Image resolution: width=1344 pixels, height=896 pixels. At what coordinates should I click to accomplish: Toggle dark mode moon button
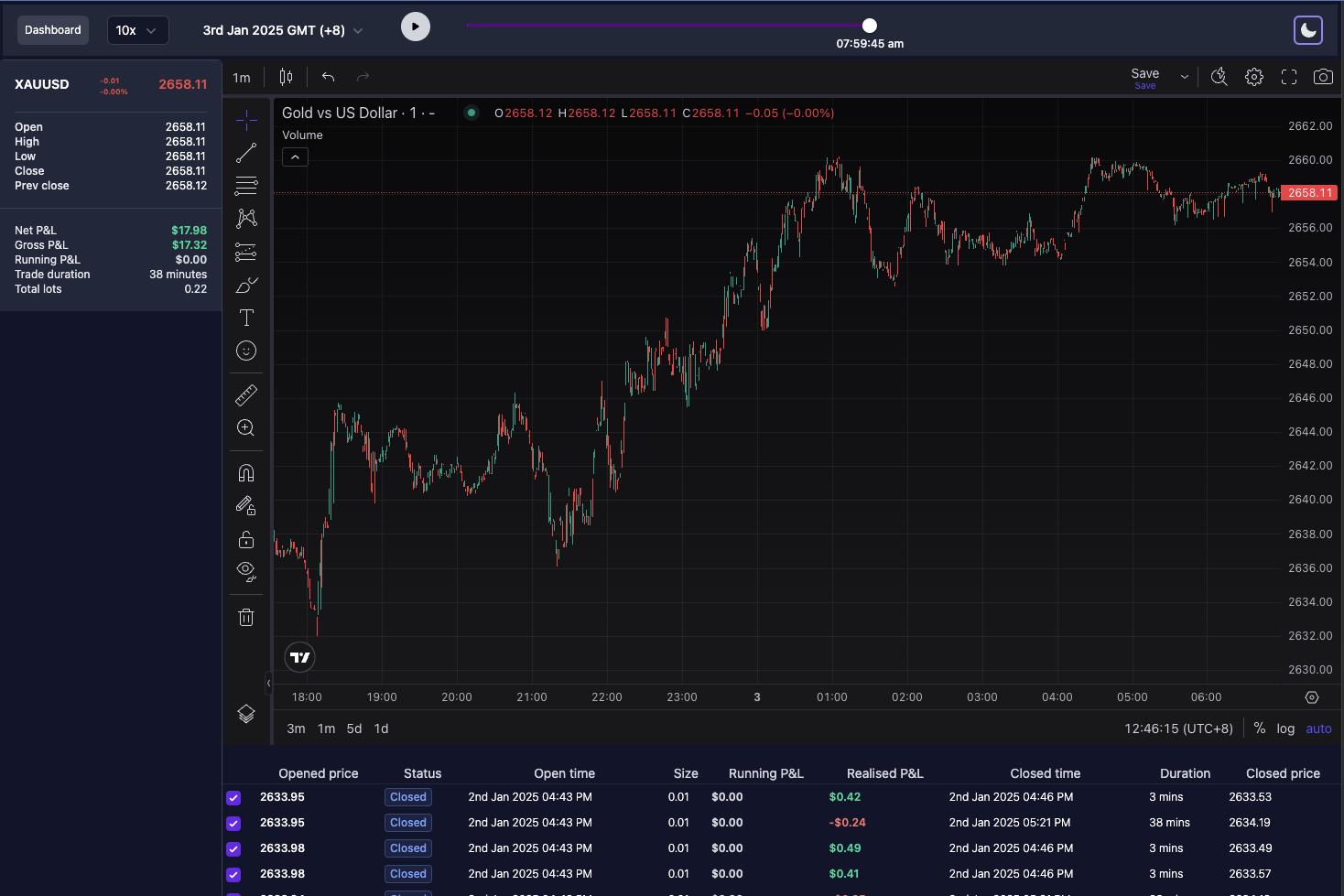pos(1308,30)
